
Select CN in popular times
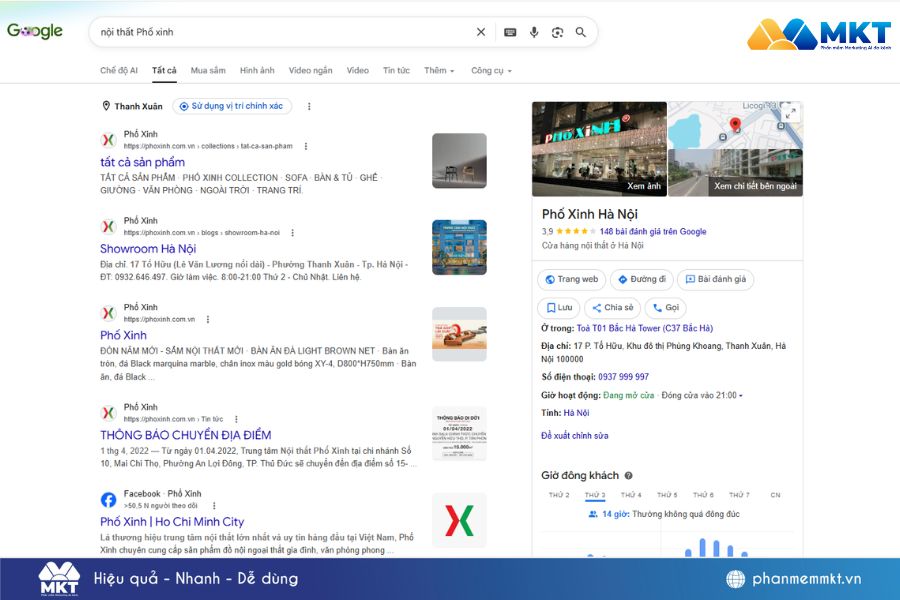[775, 495]
